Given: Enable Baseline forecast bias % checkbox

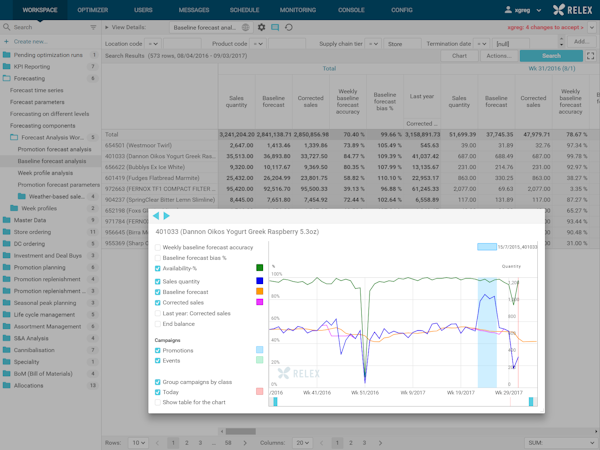Looking at the screenshot, I should coord(158,258).
